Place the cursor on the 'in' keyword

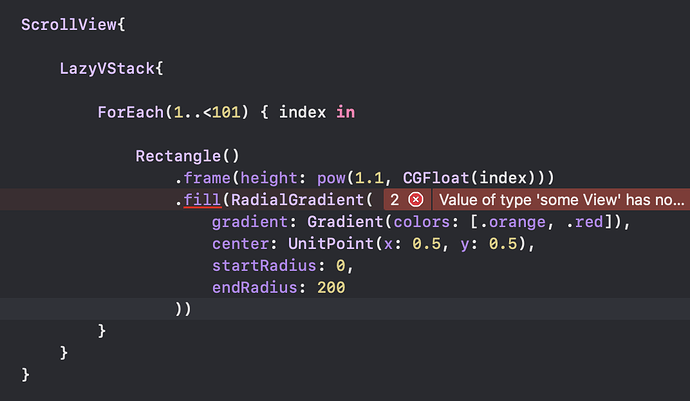345,112
